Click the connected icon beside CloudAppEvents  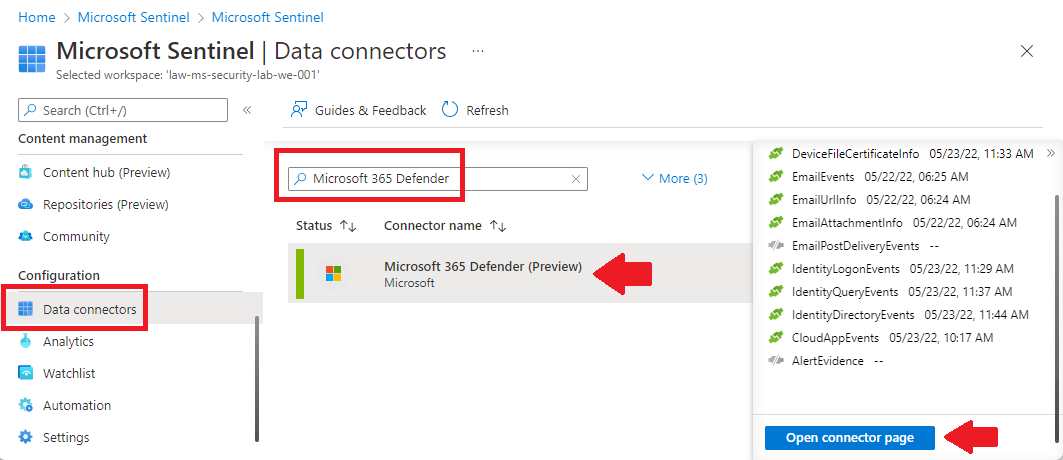[x=776, y=337]
